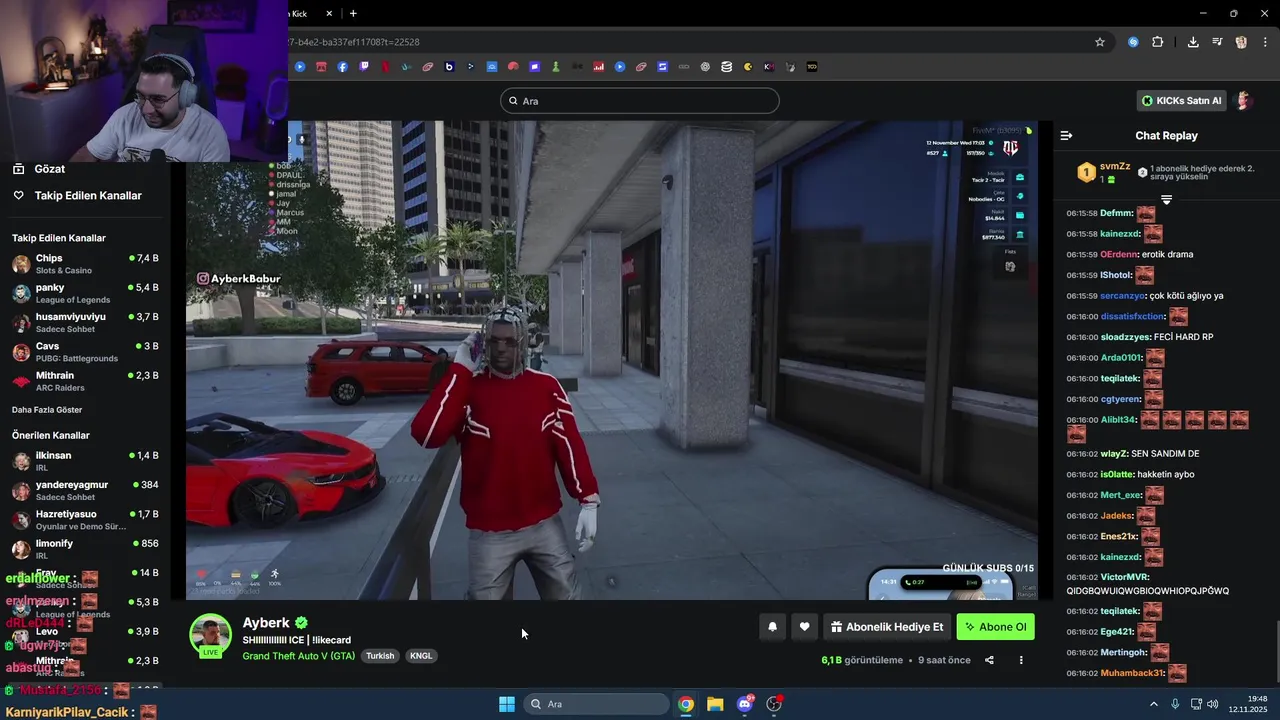The image size is (1280, 720).
Task: Click the Ara search field on Kick
Action: click(639, 101)
